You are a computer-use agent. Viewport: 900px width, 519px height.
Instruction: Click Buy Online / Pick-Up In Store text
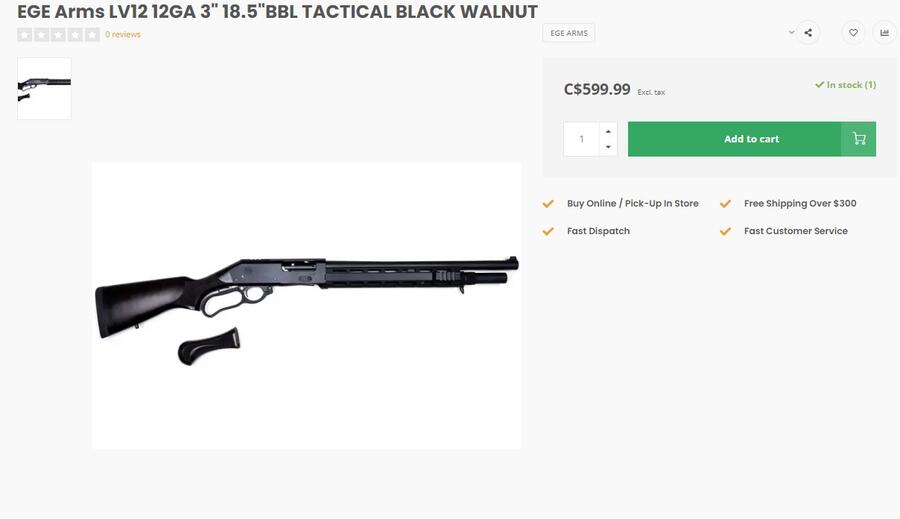(x=633, y=203)
